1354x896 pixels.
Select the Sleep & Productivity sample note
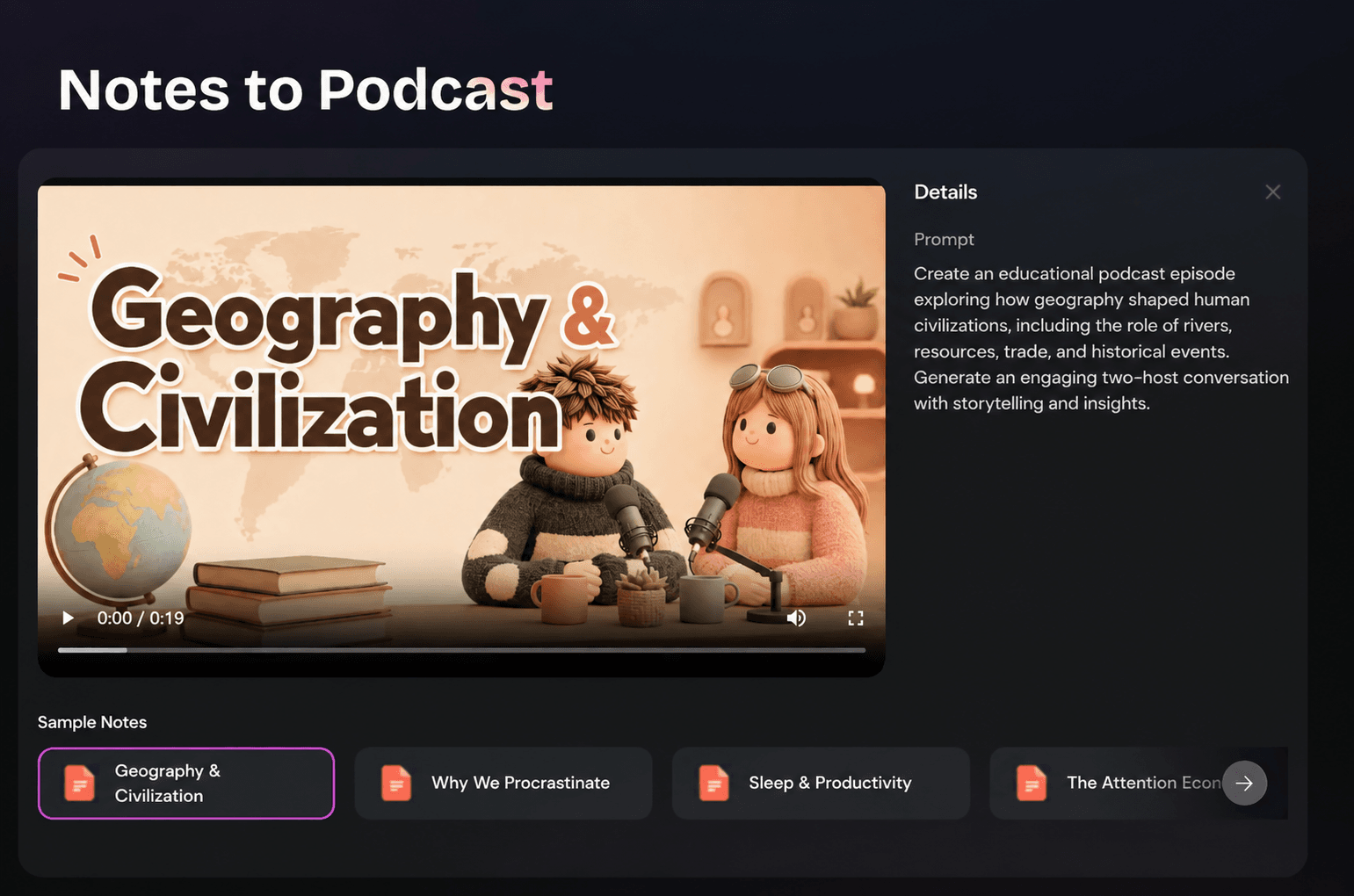(821, 783)
